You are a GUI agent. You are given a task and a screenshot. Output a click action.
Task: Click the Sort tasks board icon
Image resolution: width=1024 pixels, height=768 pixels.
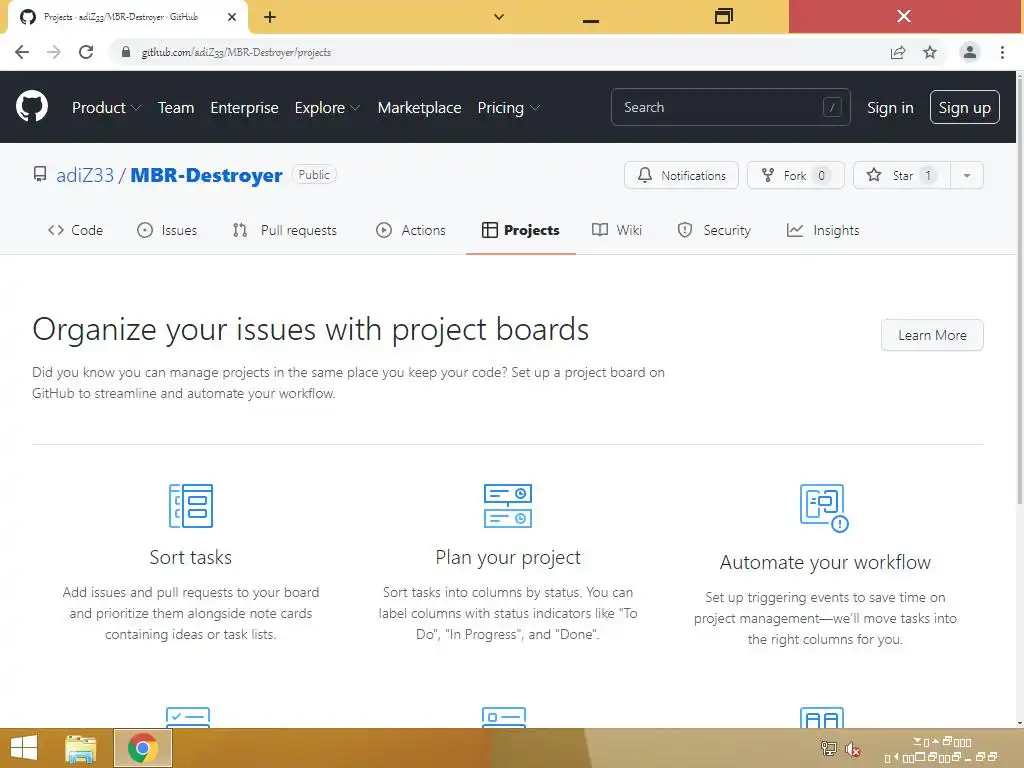(x=191, y=505)
